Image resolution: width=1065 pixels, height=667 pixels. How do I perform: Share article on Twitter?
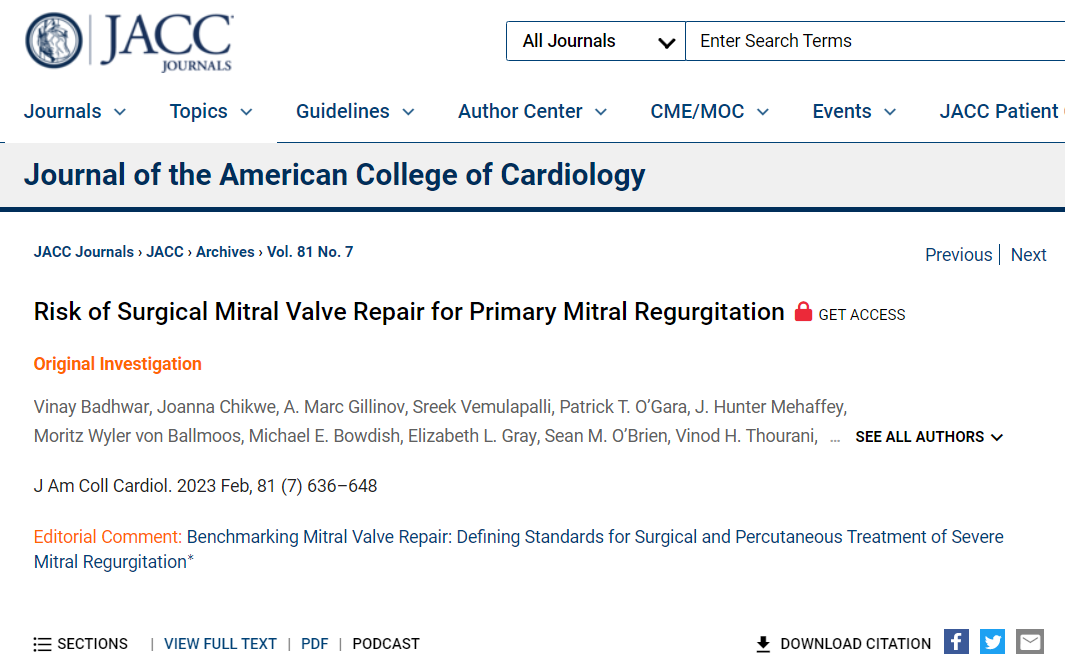click(x=992, y=642)
